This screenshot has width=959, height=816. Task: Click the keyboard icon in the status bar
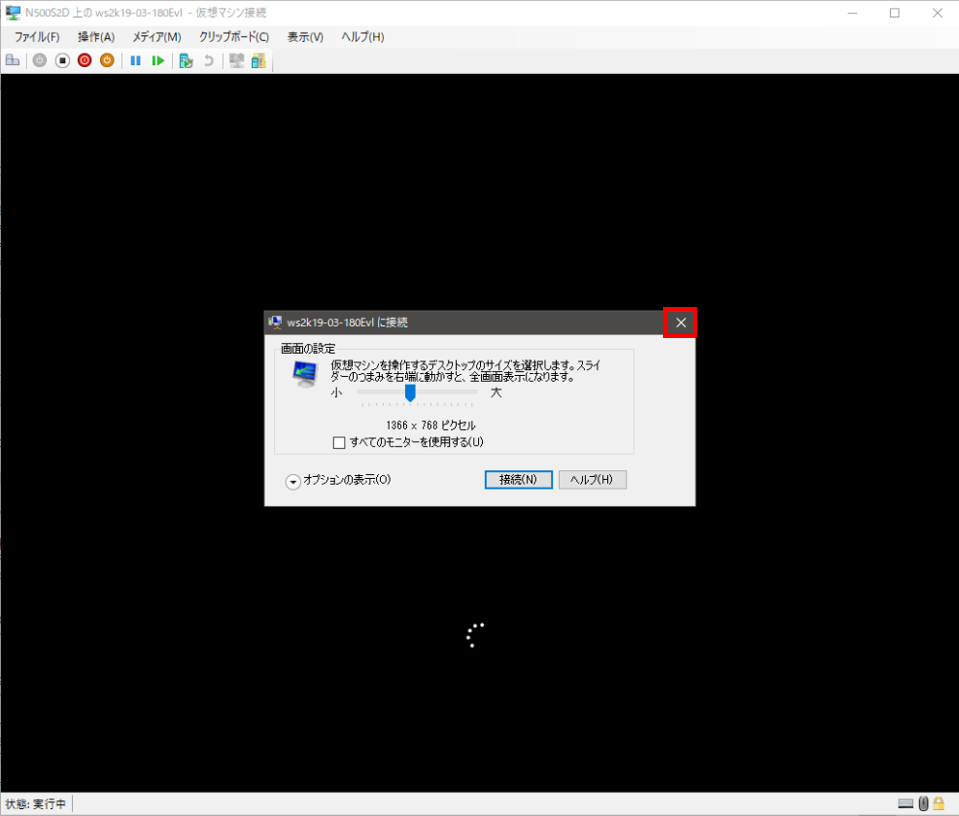[x=905, y=803]
